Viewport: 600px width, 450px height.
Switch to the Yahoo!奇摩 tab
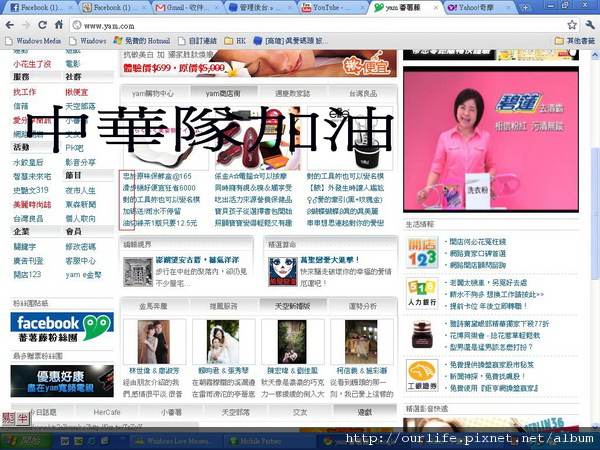[479, 7]
